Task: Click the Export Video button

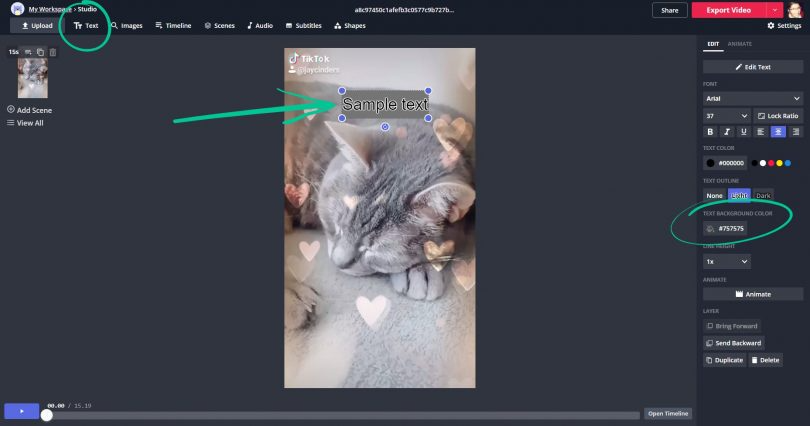Action: [x=728, y=10]
